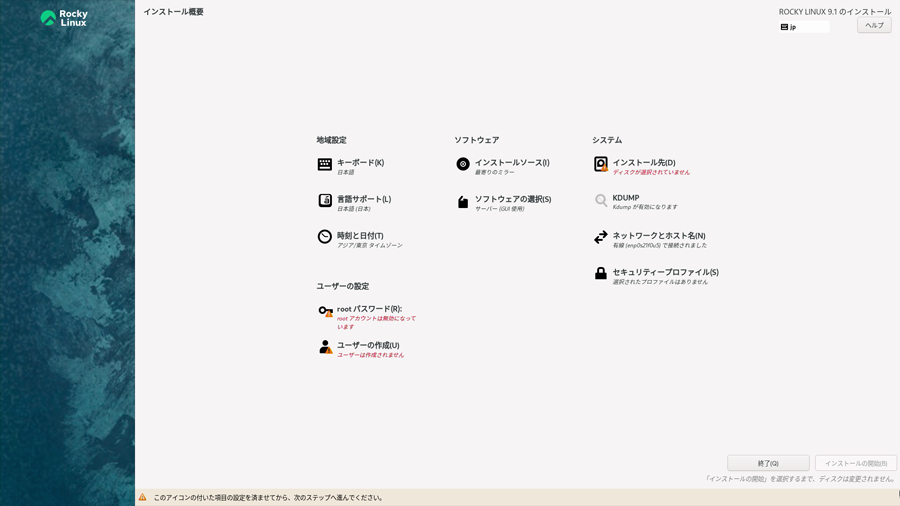Click the network and host name arrows icon

click(x=601, y=238)
